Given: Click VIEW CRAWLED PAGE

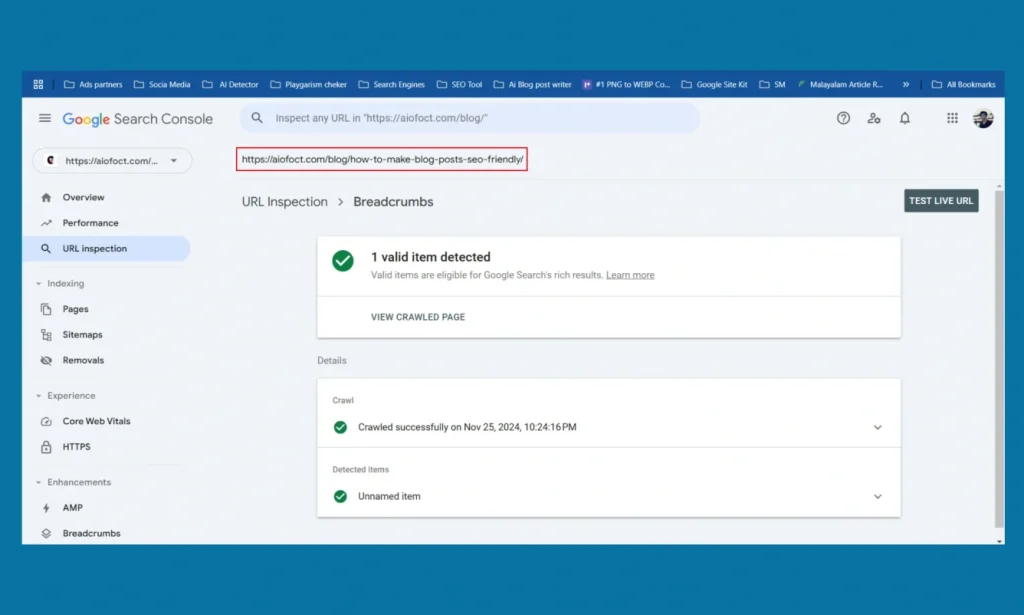Looking at the screenshot, I should [x=418, y=317].
